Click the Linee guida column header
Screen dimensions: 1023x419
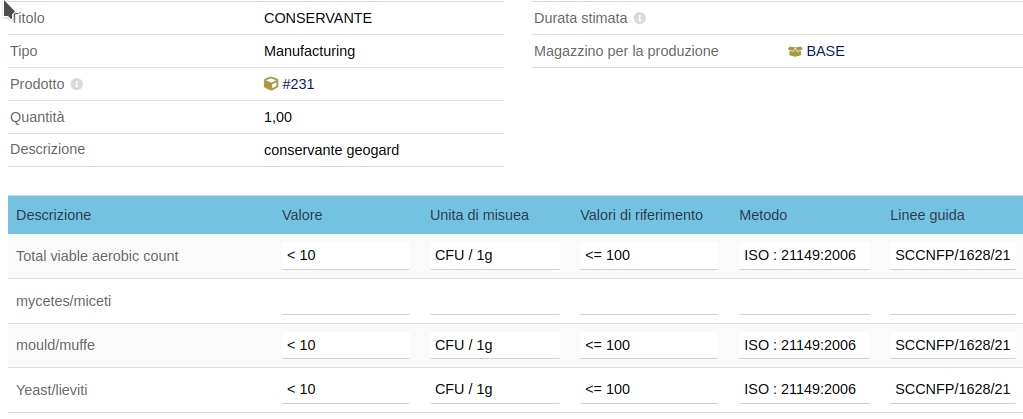pyautogui.click(x=927, y=215)
